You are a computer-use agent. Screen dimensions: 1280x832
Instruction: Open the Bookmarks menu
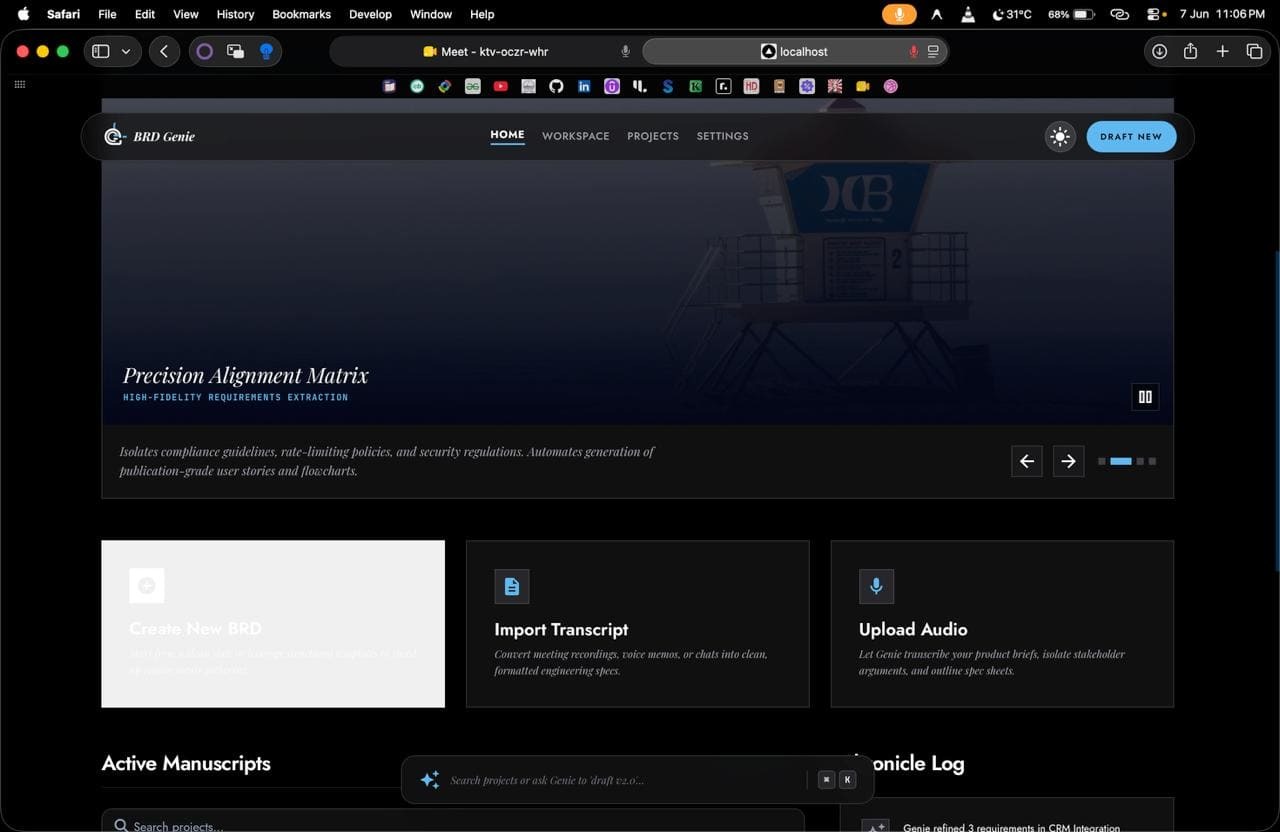(301, 14)
